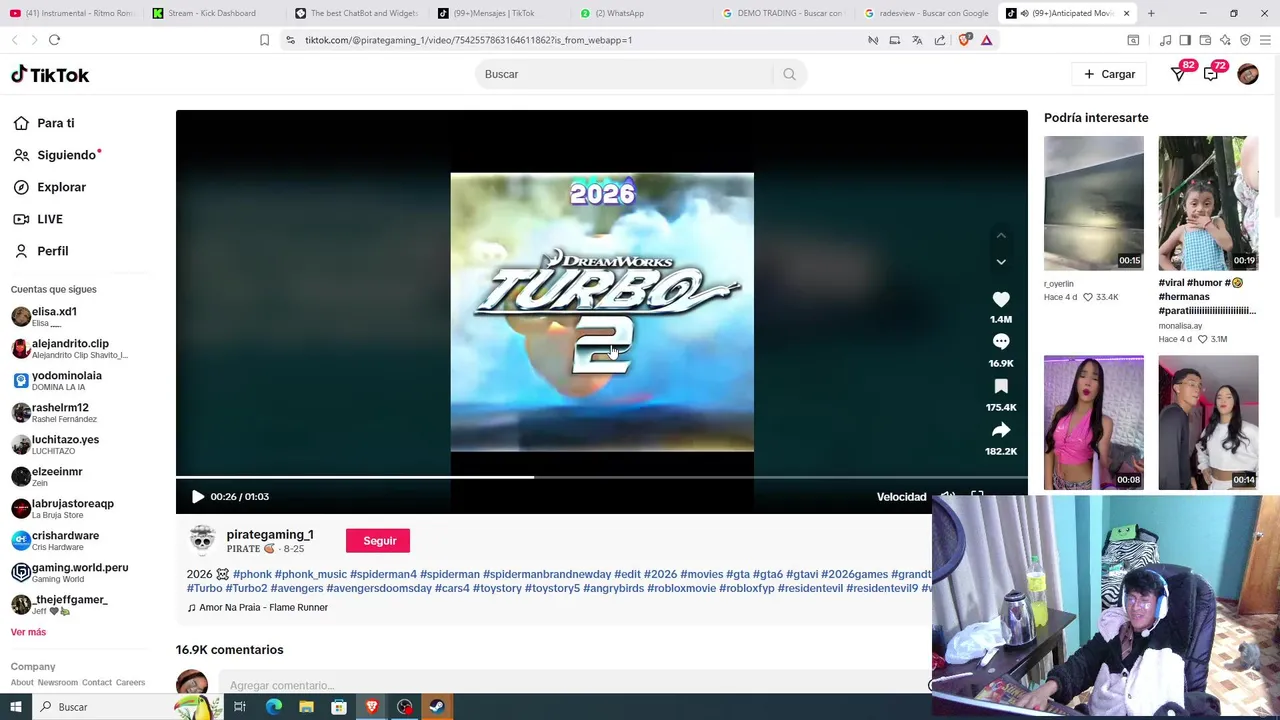1280x720 pixels.
Task: Go to Para ti feed
Action: click(x=44, y=123)
